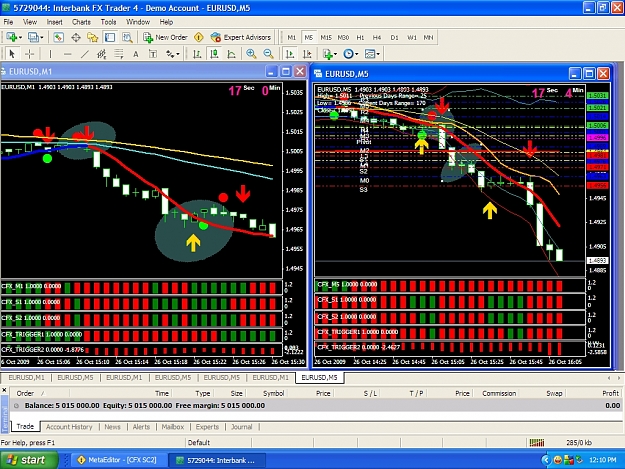Select the arrow Cursor tool
The image size is (625, 469).
12,54
